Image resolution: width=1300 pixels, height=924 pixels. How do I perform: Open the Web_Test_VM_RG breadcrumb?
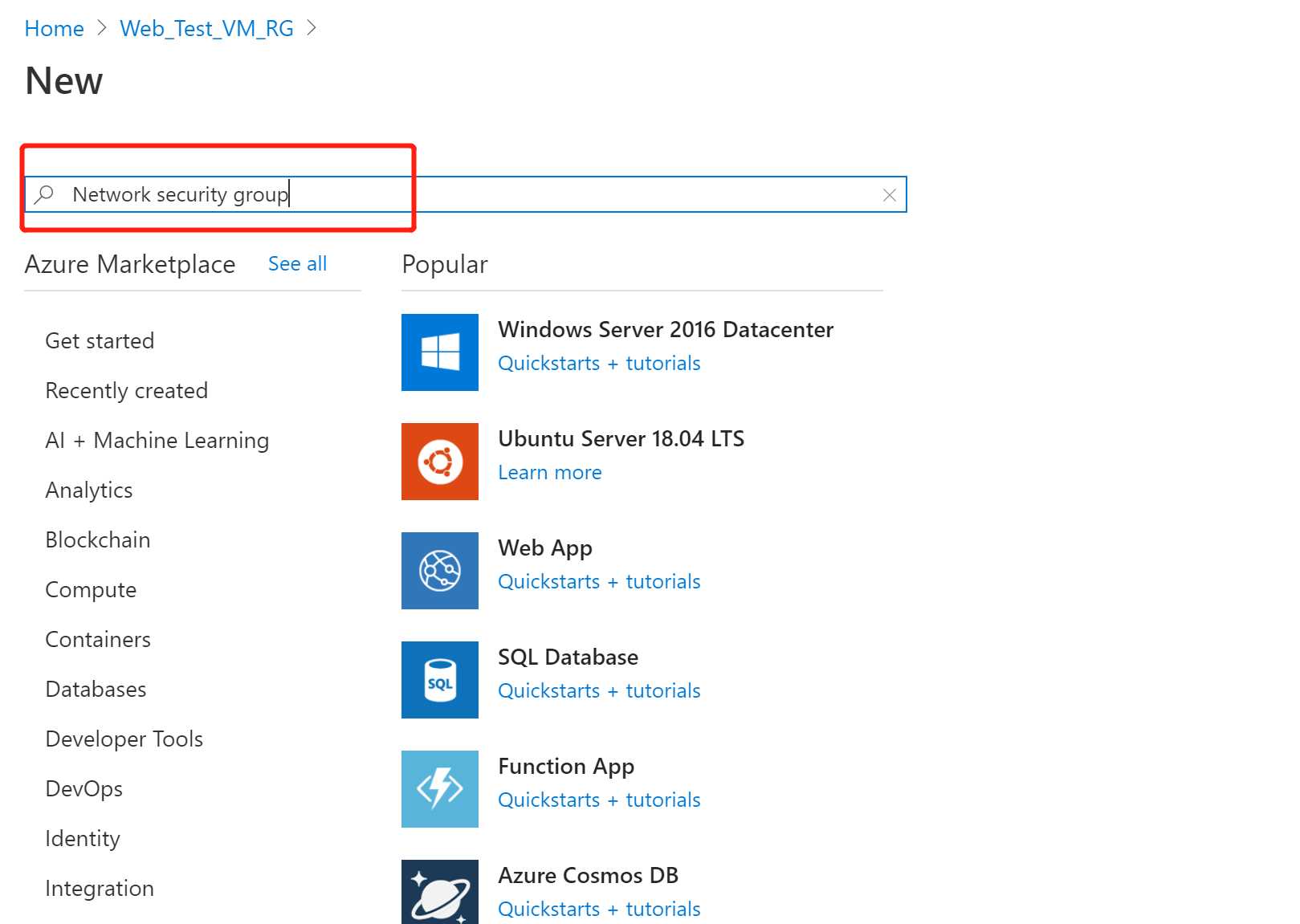(x=207, y=29)
